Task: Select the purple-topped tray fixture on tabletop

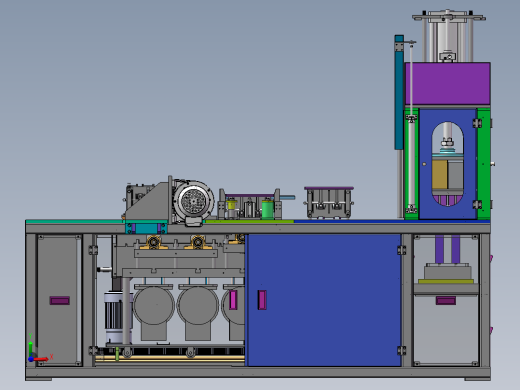Action: coord(329,202)
